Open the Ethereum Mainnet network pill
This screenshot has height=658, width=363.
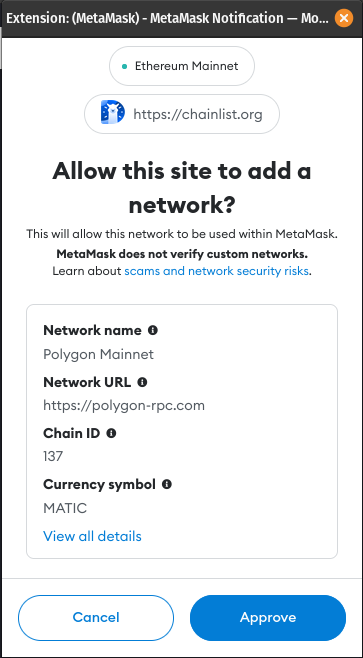[x=182, y=66]
